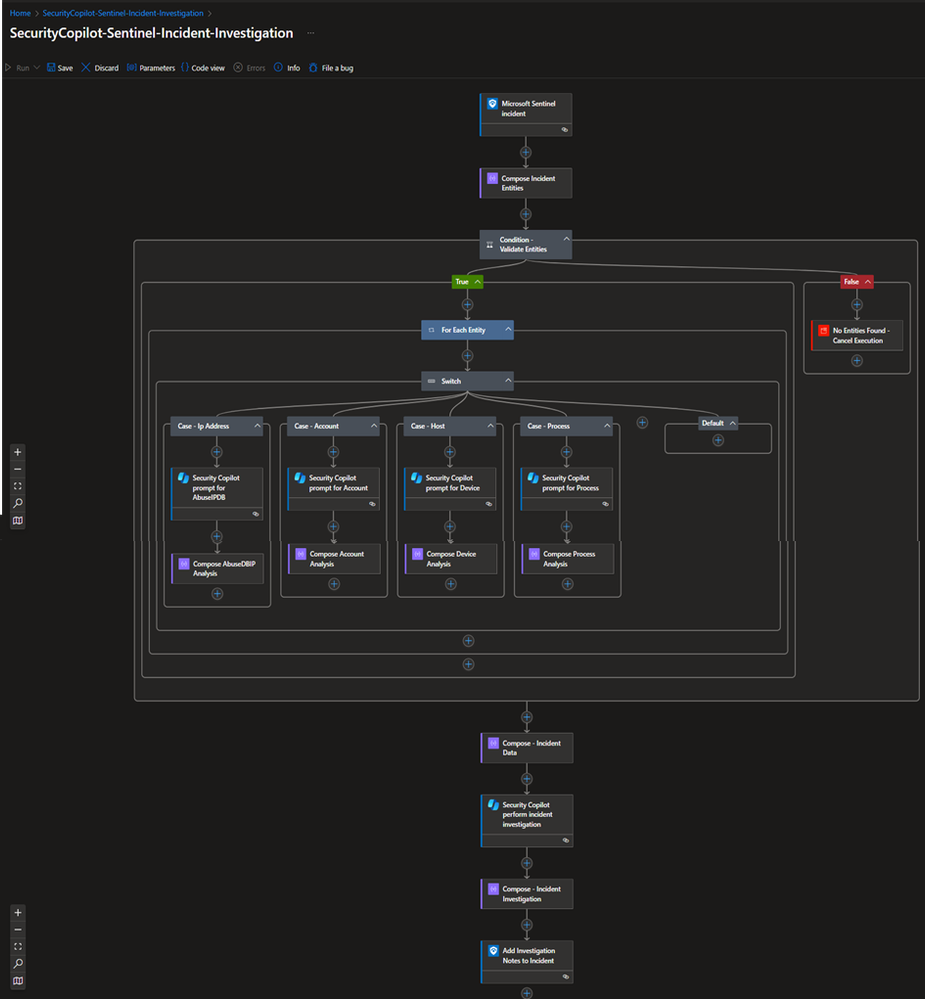Add an action directly under the True label
Viewport: 925px width, 999px height.
coord(468,305)
